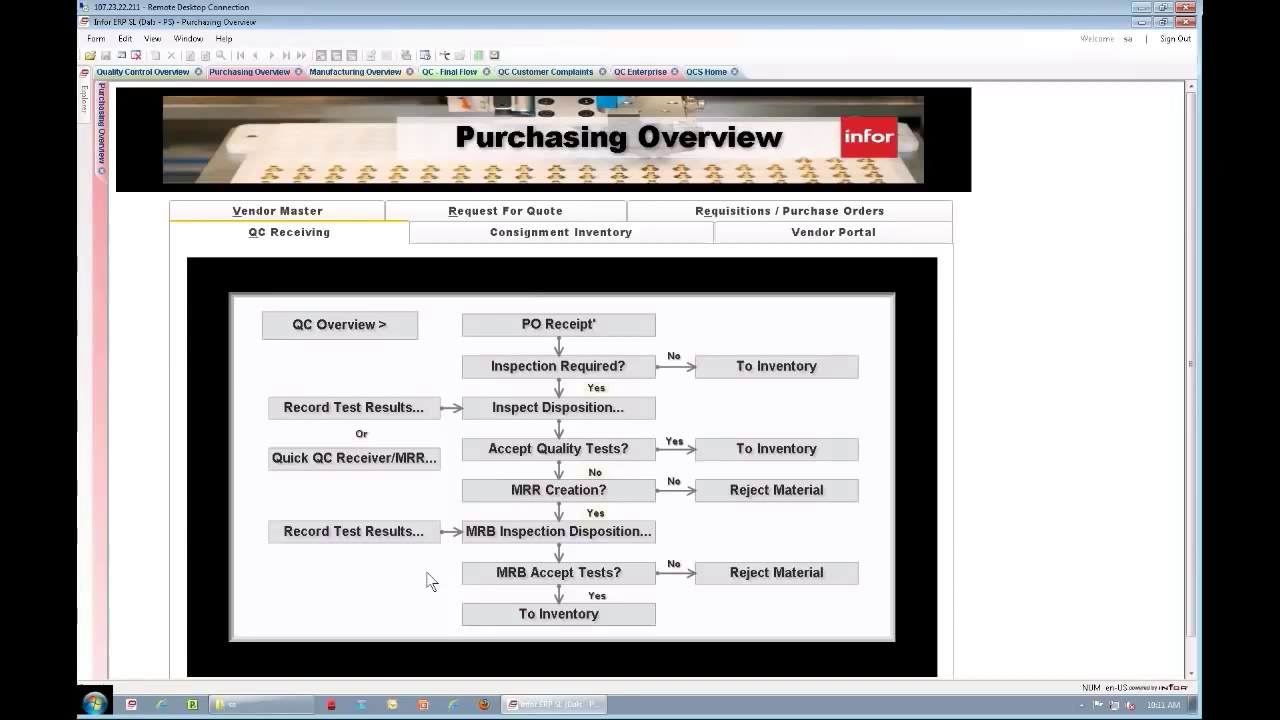Click the MRR Creation? button
The width and height of the screenshot is (1280, 720).
pyautogui.click(x=558, y=490)
